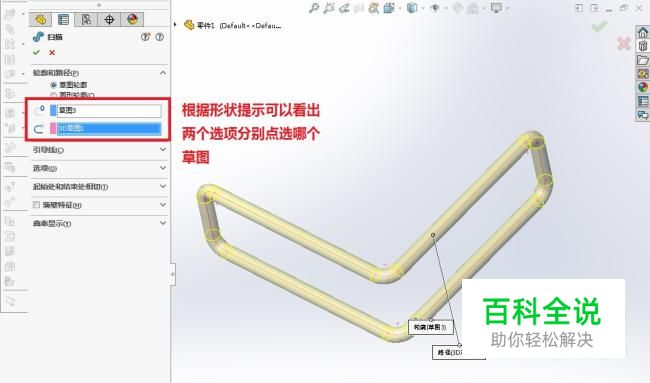Open the View Orientation cube icon
Viewport: 650px width, 383px height.
coord(389,8)
